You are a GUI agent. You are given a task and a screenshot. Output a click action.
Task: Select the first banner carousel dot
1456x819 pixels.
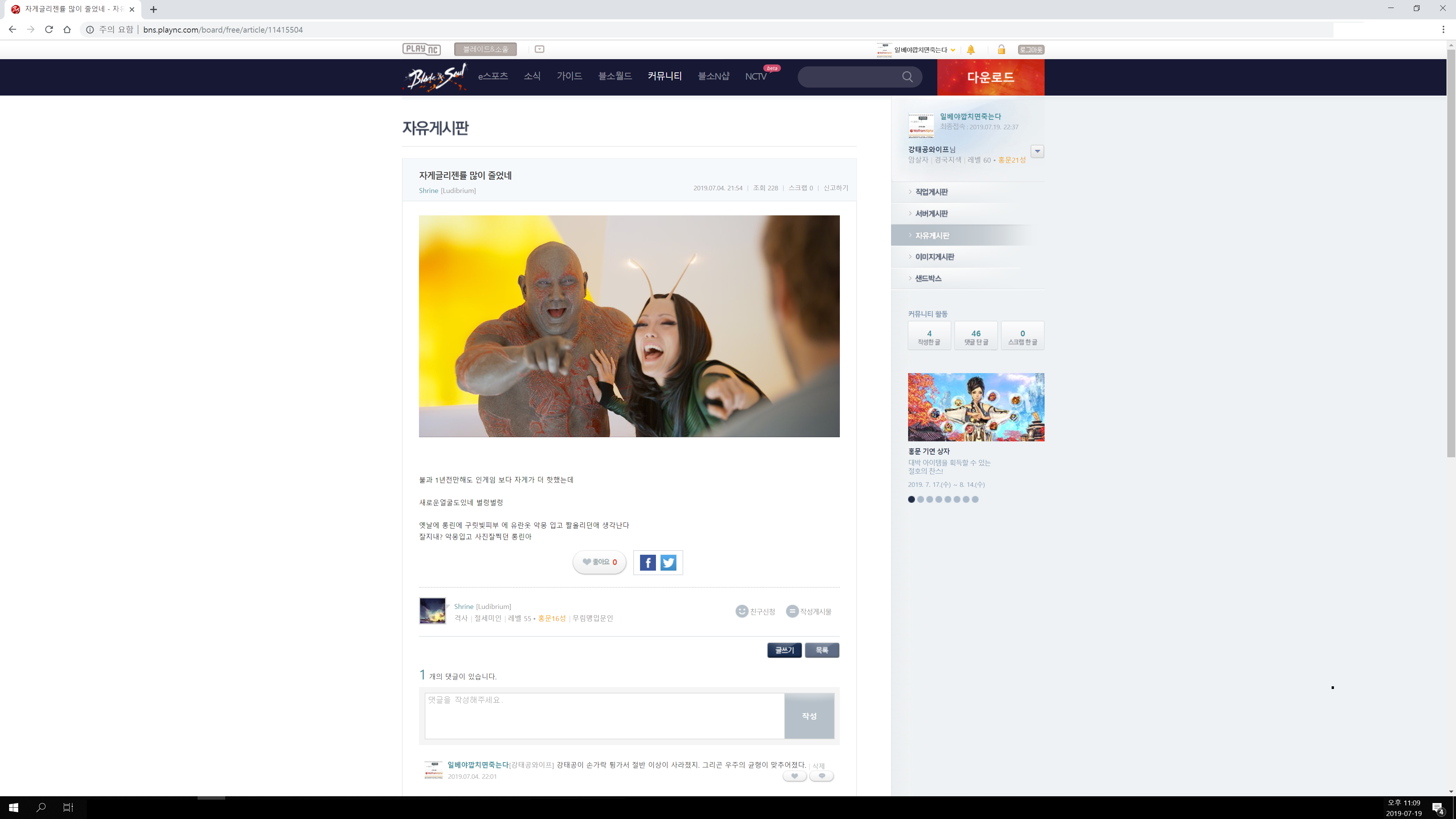click(911, 500)
